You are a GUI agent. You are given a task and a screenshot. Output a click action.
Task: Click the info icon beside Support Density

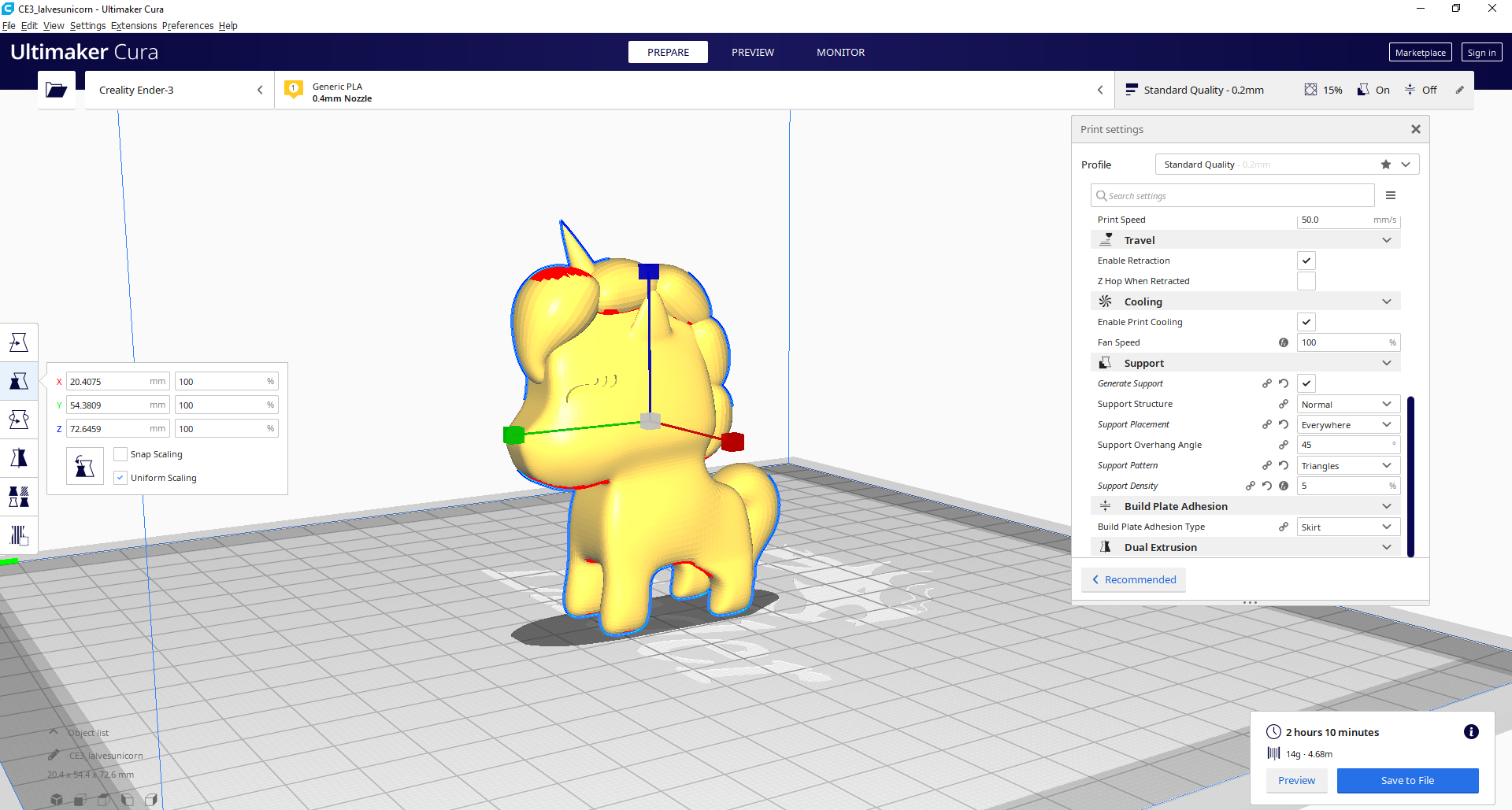[x=1284, y=486]
